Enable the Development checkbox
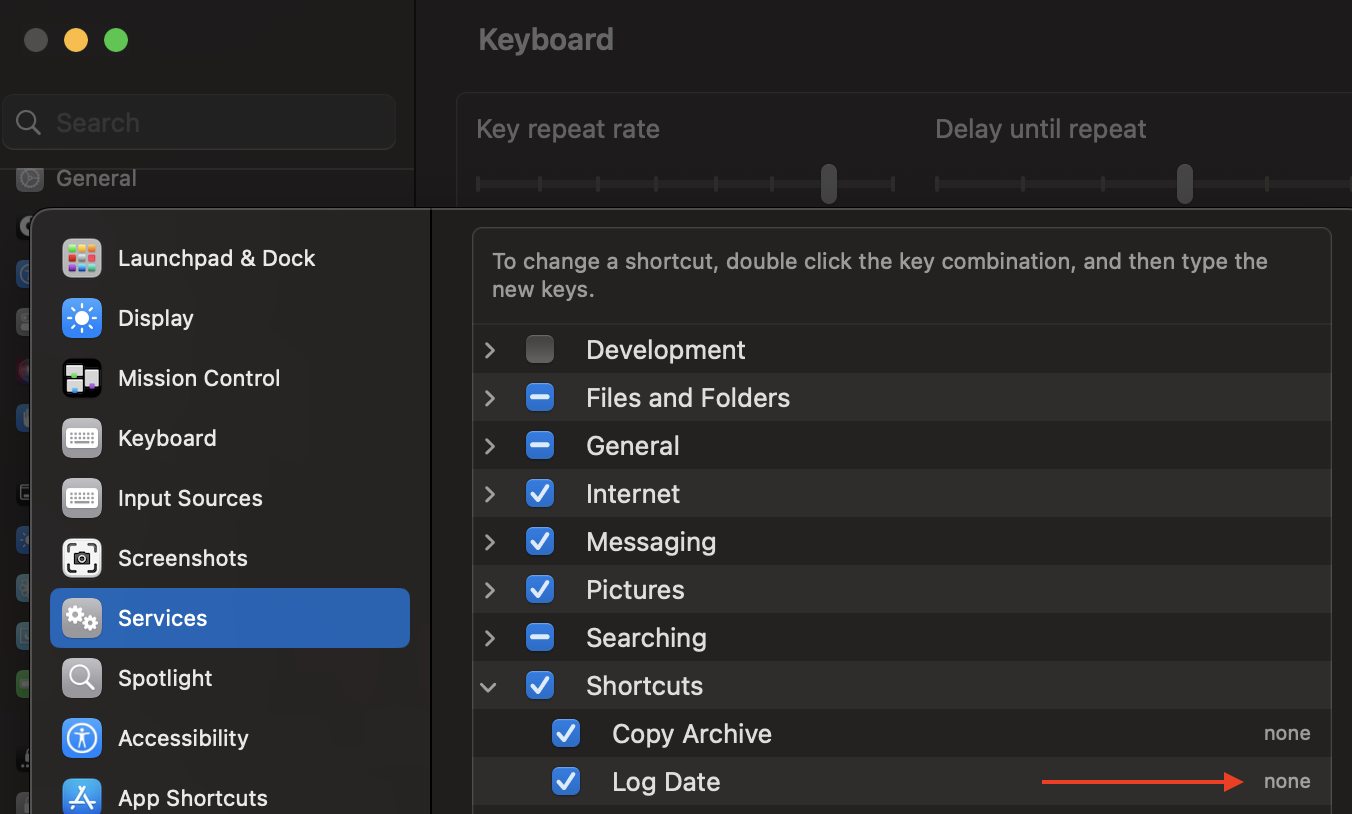The image size is (1352, 814). click(540, 350)
